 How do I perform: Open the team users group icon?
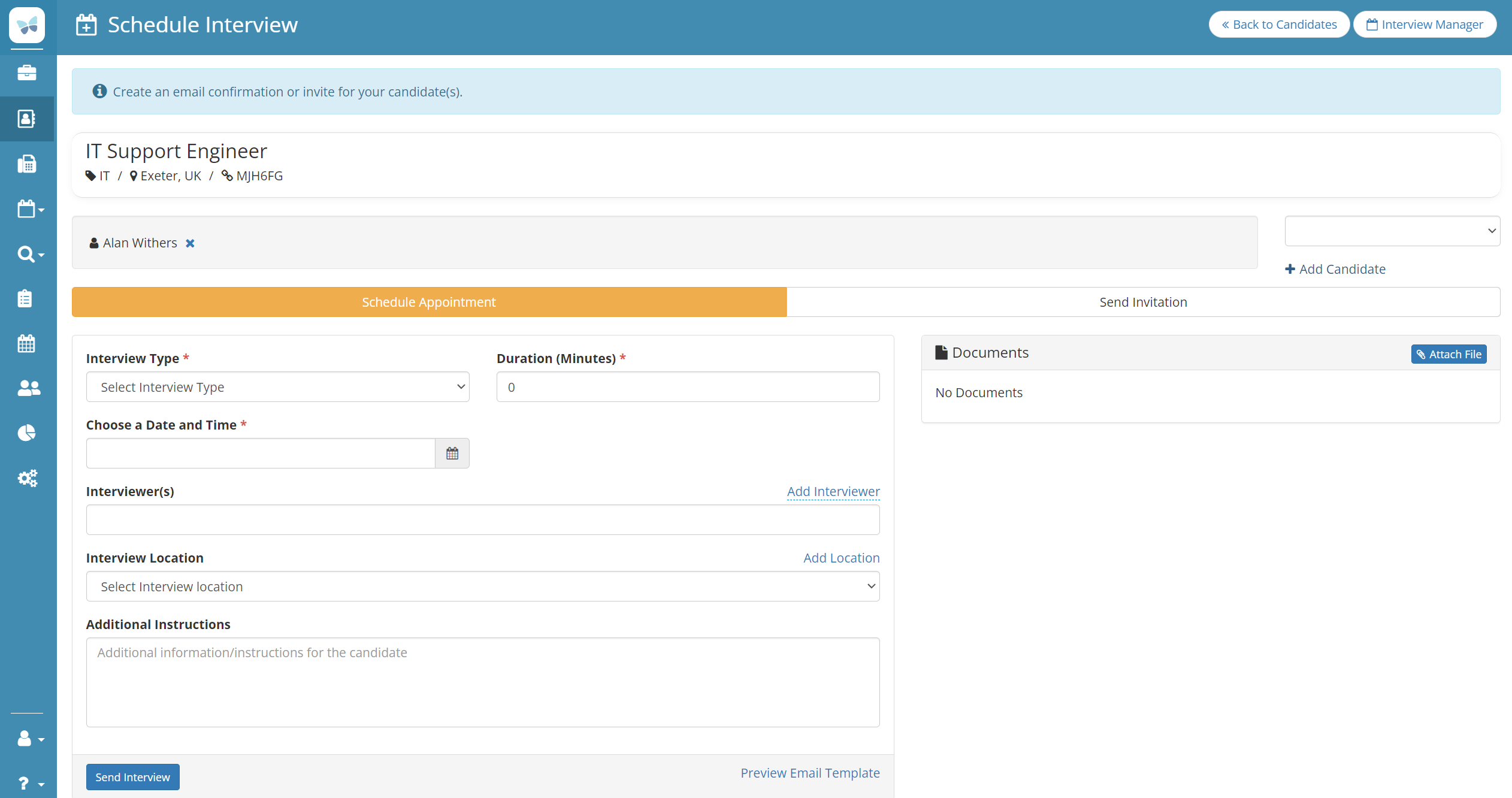[28, 388]
